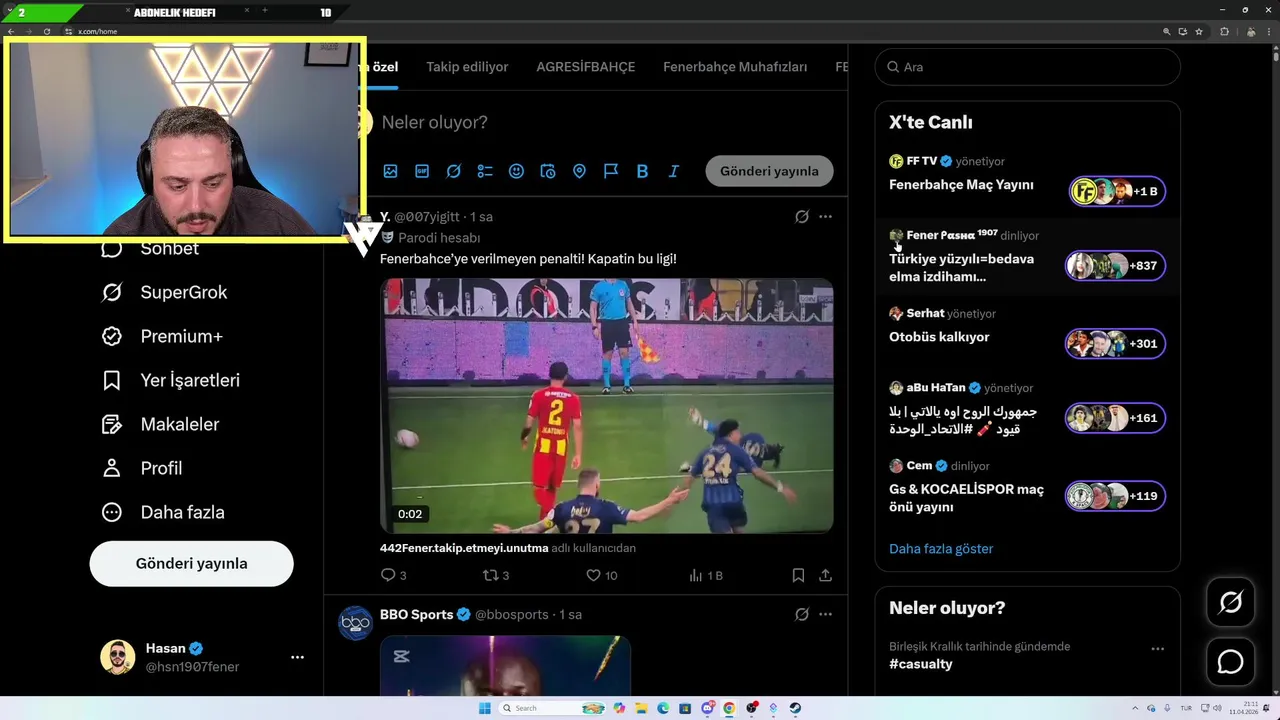Open Sohbet in the sidebar
This screenshot has width=1280, height=720.
151,249
